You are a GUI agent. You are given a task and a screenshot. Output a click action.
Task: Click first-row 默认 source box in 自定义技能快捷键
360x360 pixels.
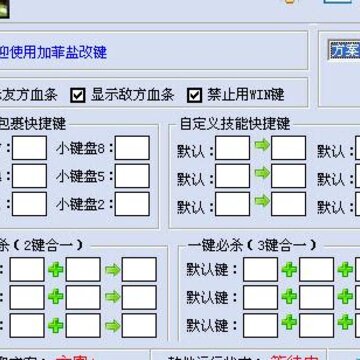pyautogui.click(x=232, y=148)
